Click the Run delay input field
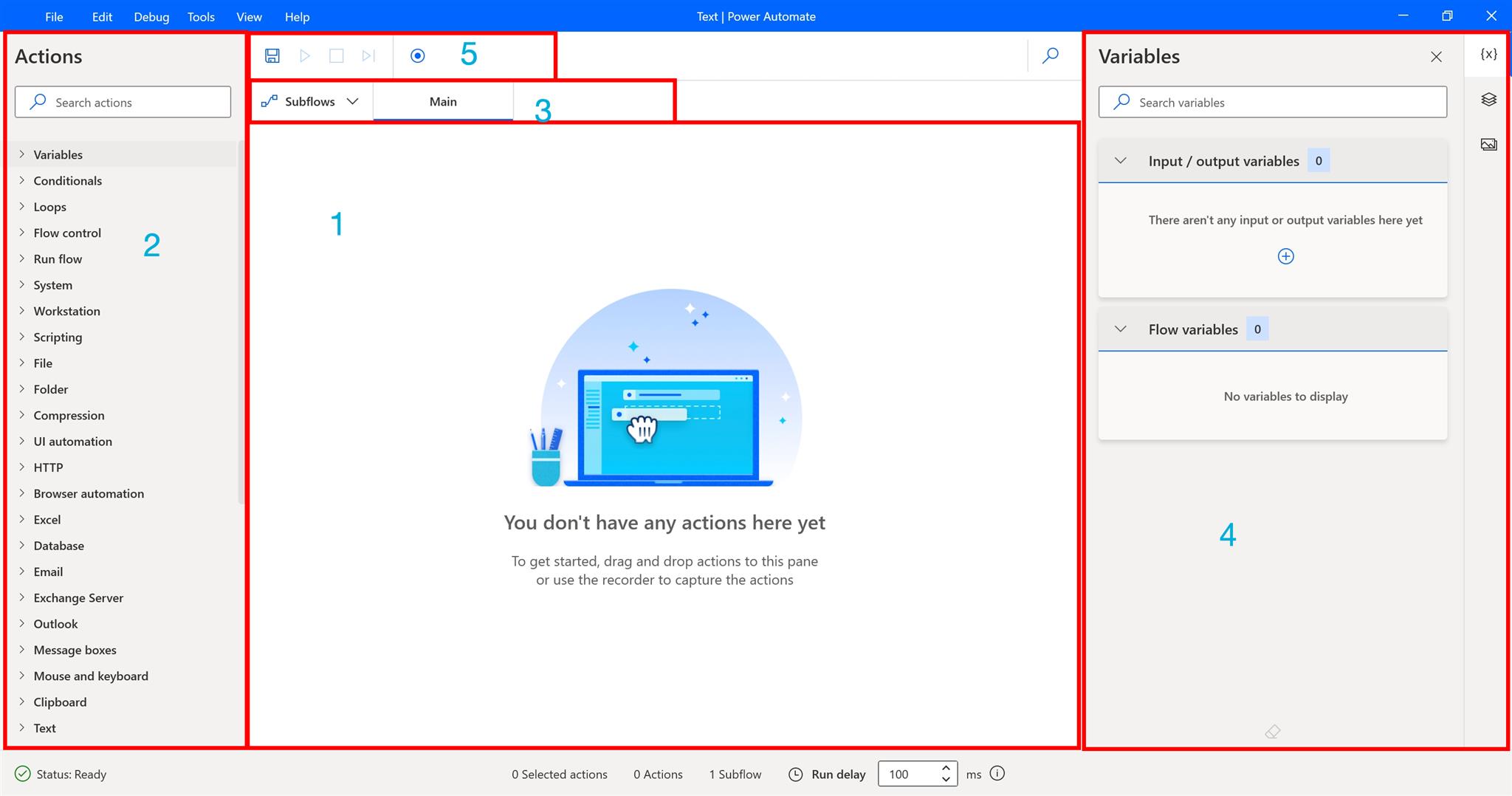The width and height of the screenshot is (1512, 796). pos(918,774)
